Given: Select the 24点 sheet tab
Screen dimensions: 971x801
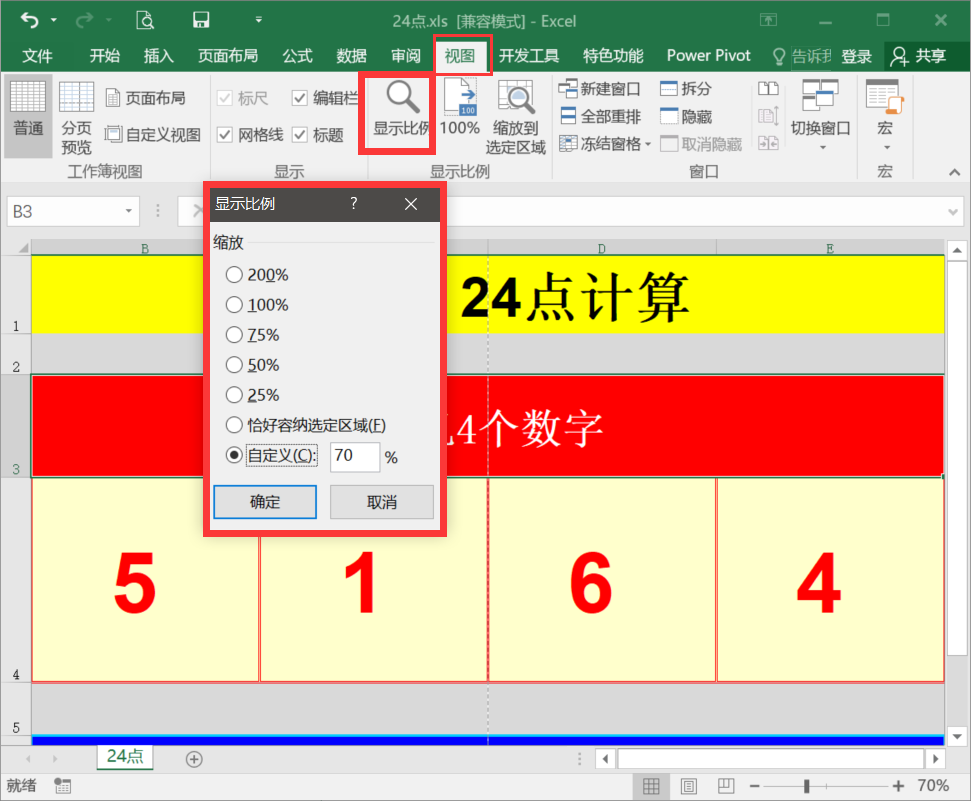Looking at the screenshot, I should coord(124,756).
